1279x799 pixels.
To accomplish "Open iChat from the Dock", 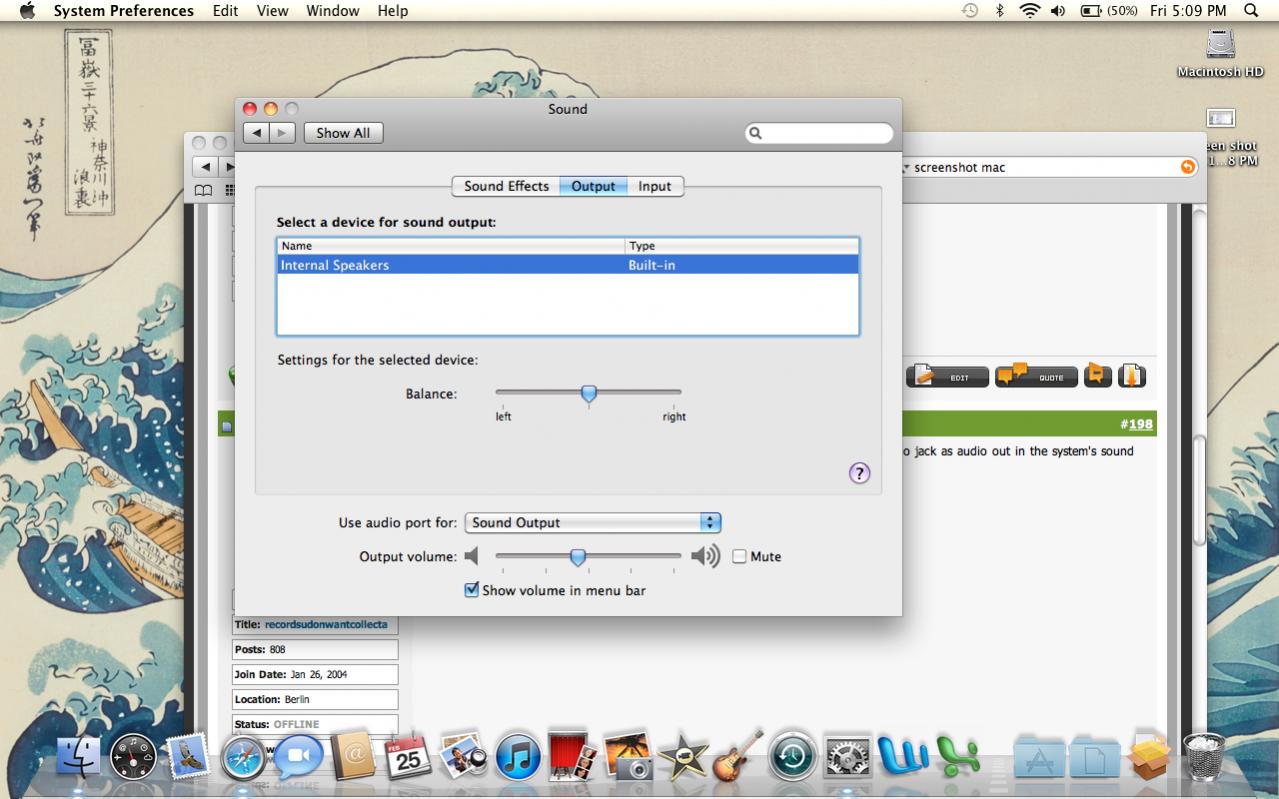I will pyautogui.click(x=298, y=758).
